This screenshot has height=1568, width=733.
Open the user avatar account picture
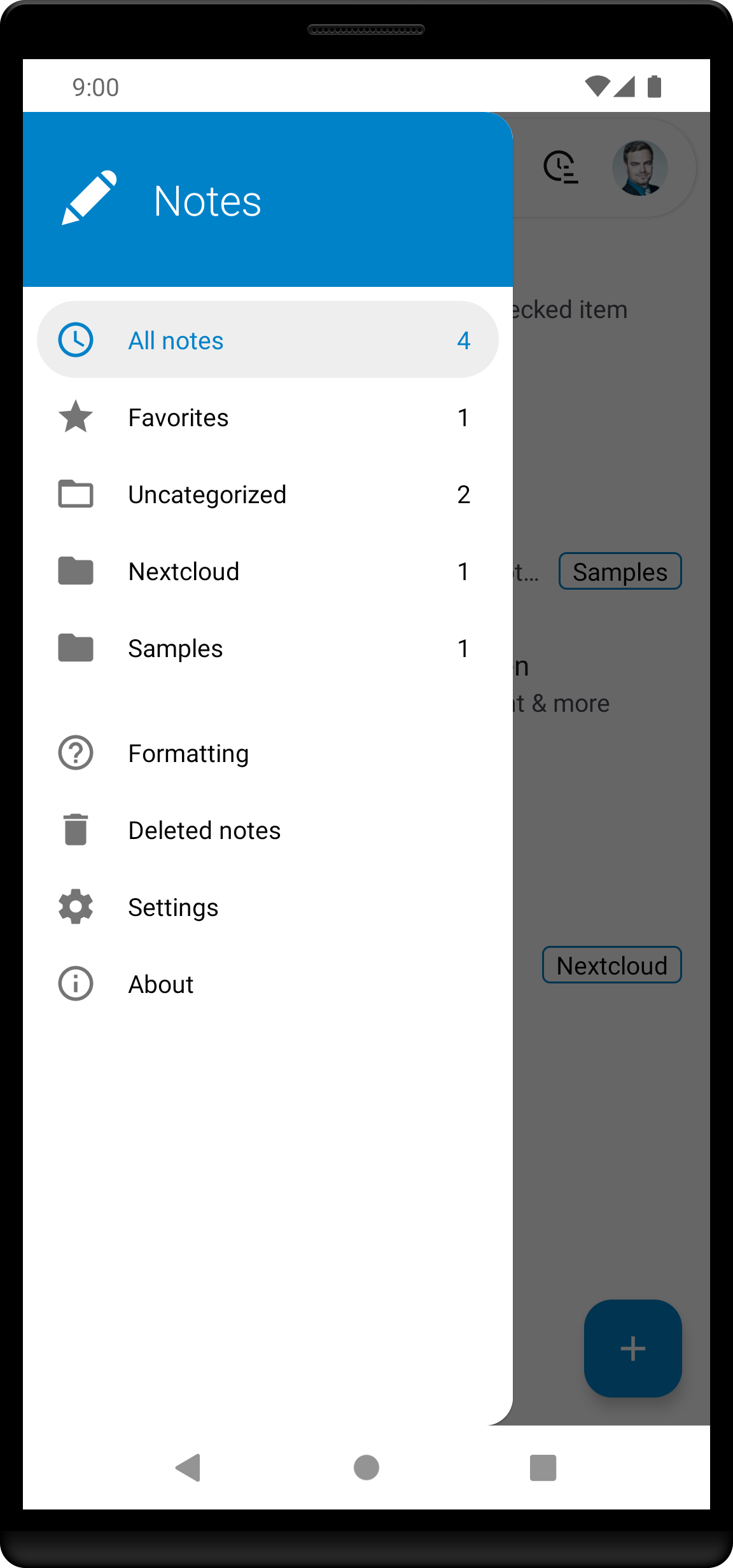point(640,168)
